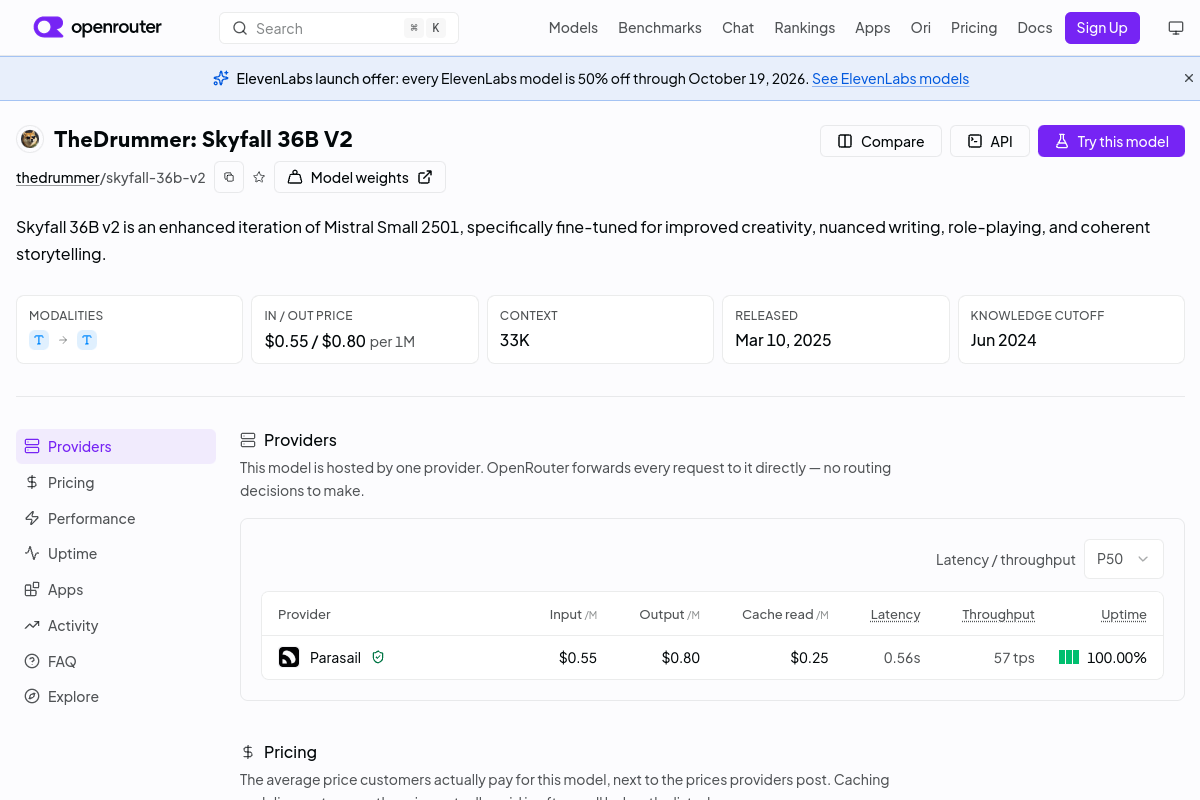Favorite the model with the star icon
The width and height of the screenshot is (1200, 800).
259,177
